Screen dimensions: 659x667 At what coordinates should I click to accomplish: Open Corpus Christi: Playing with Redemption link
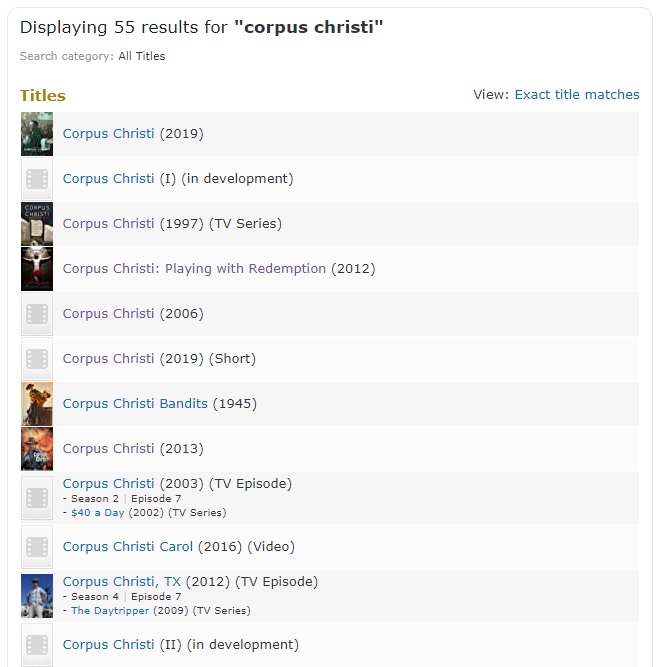point(194,269)
